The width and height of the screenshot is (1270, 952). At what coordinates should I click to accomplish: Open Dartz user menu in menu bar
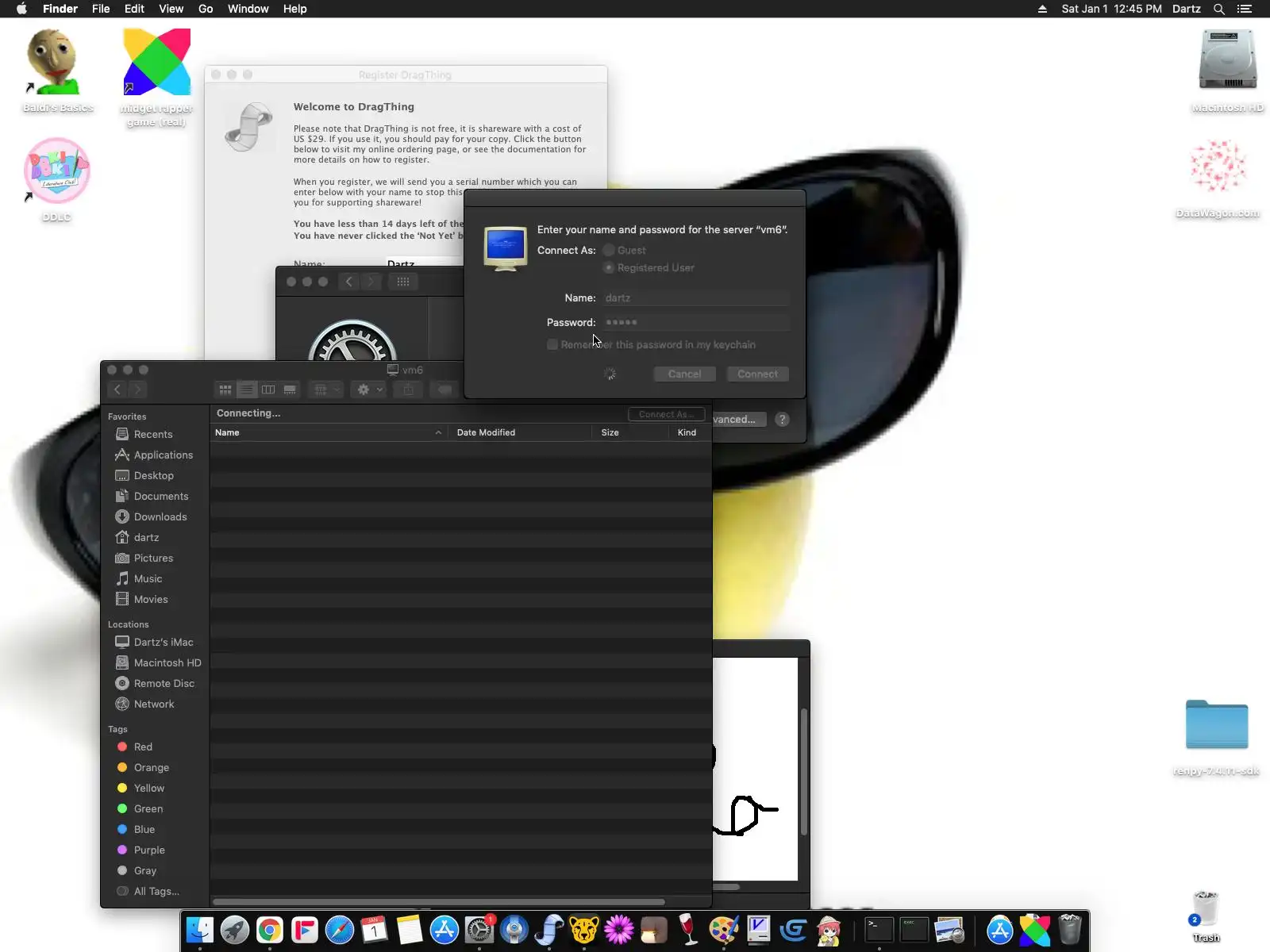(1187, 9)
